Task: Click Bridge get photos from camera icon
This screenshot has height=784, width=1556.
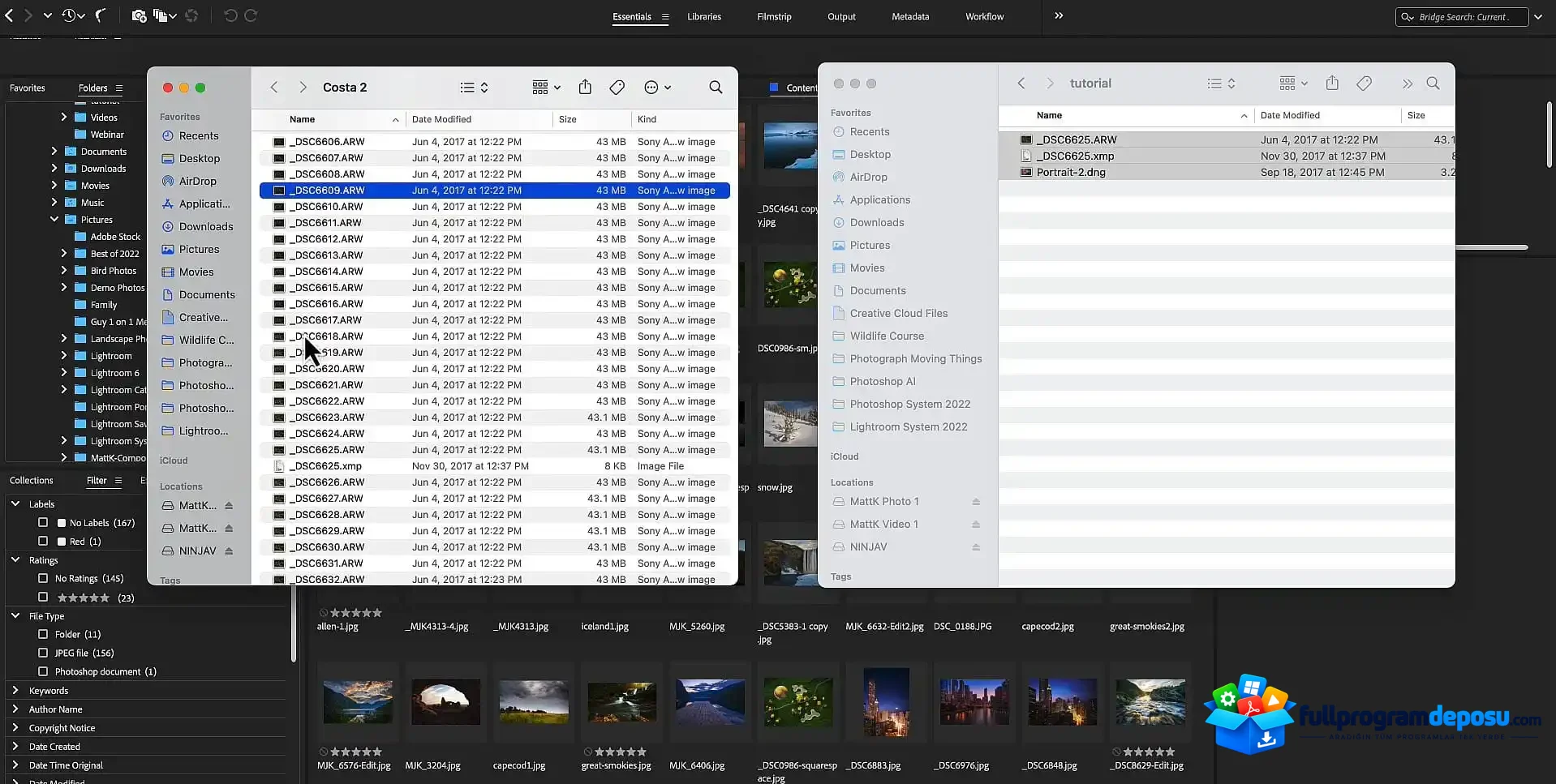Action: tap(139, 15)
